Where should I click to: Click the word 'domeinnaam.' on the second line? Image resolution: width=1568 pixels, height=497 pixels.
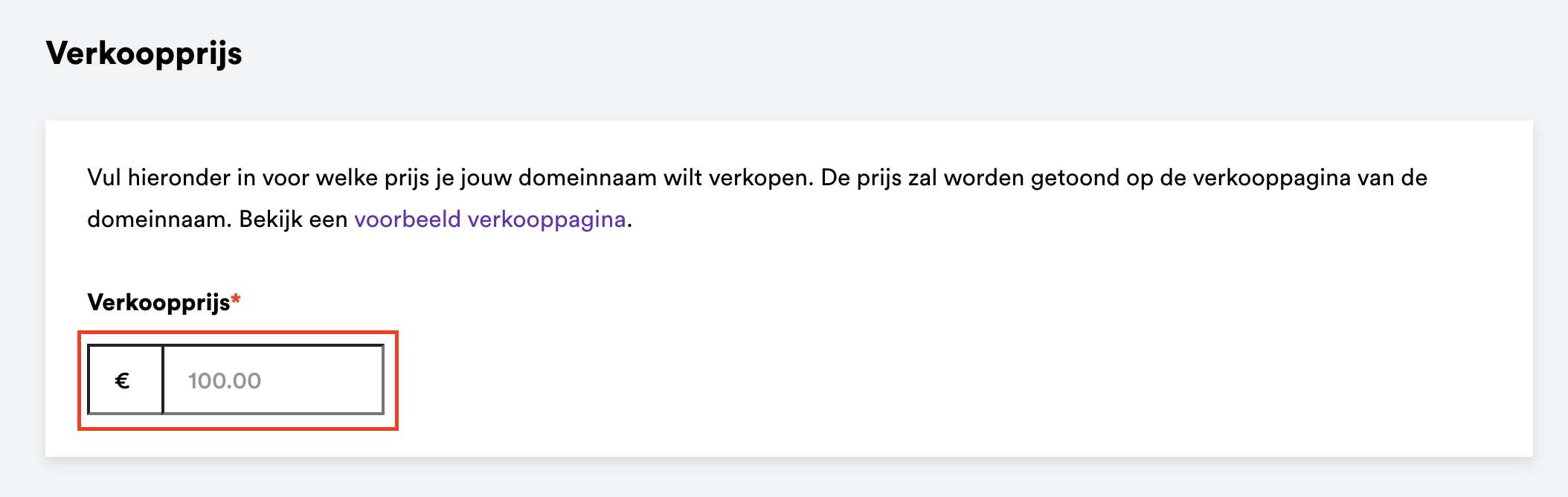click(x=159, y=220)
